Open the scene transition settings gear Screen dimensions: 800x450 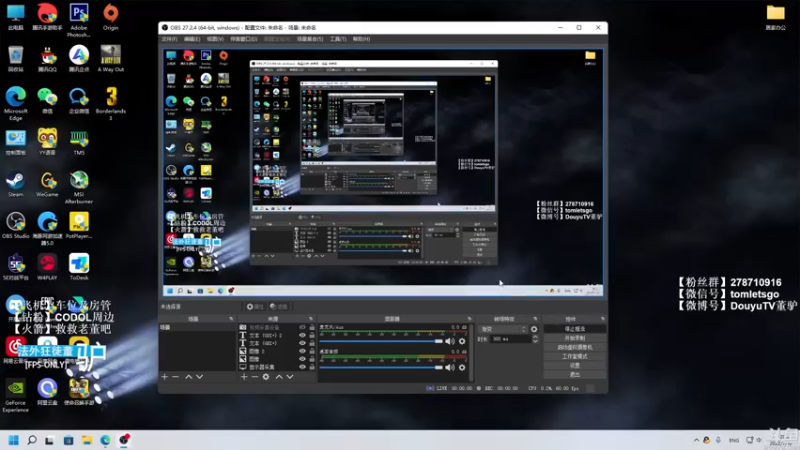[x=534, y=329]
